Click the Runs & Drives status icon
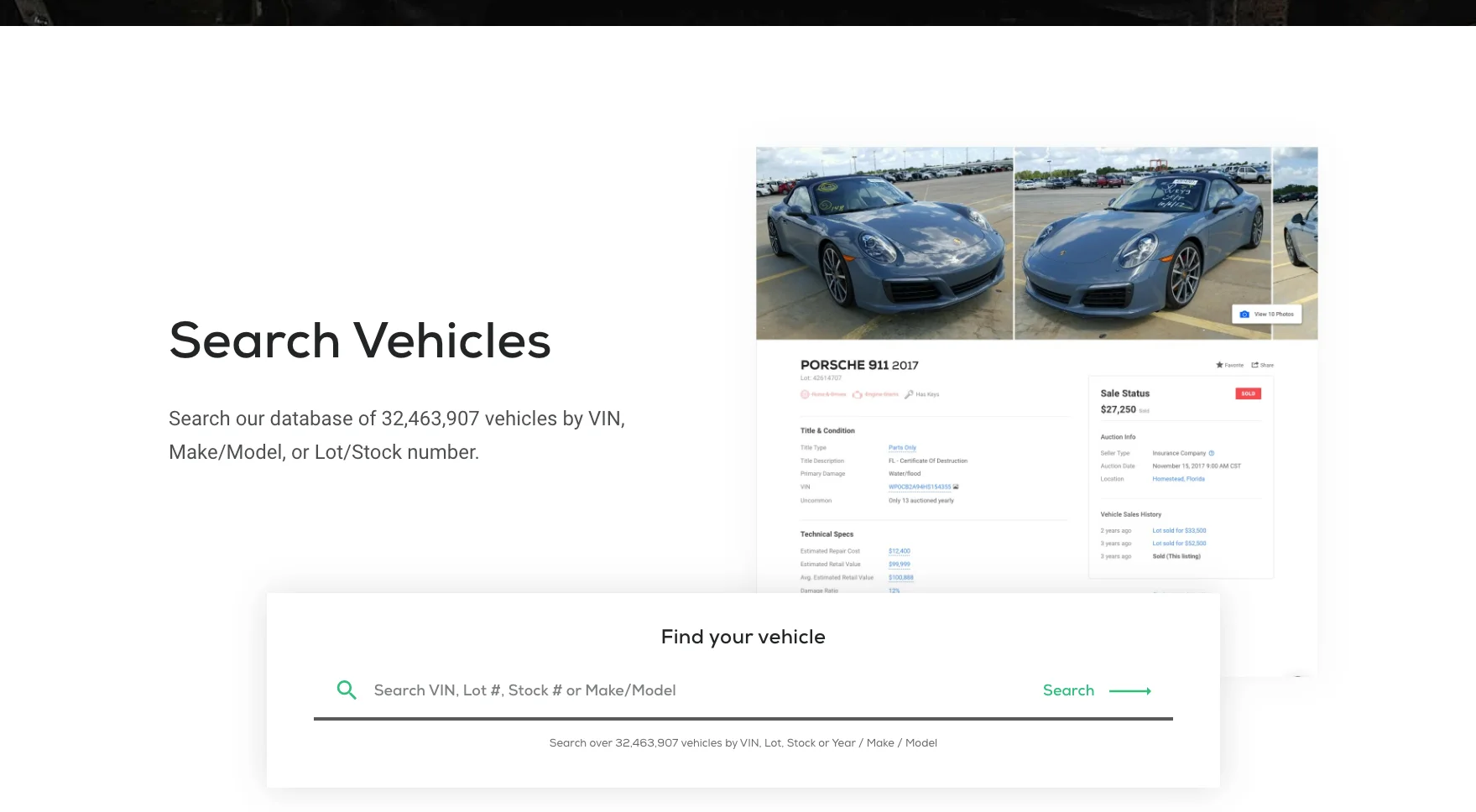The height and width of the screenshot is (812, 1476). pyautogui.click(x=805, y=393)
